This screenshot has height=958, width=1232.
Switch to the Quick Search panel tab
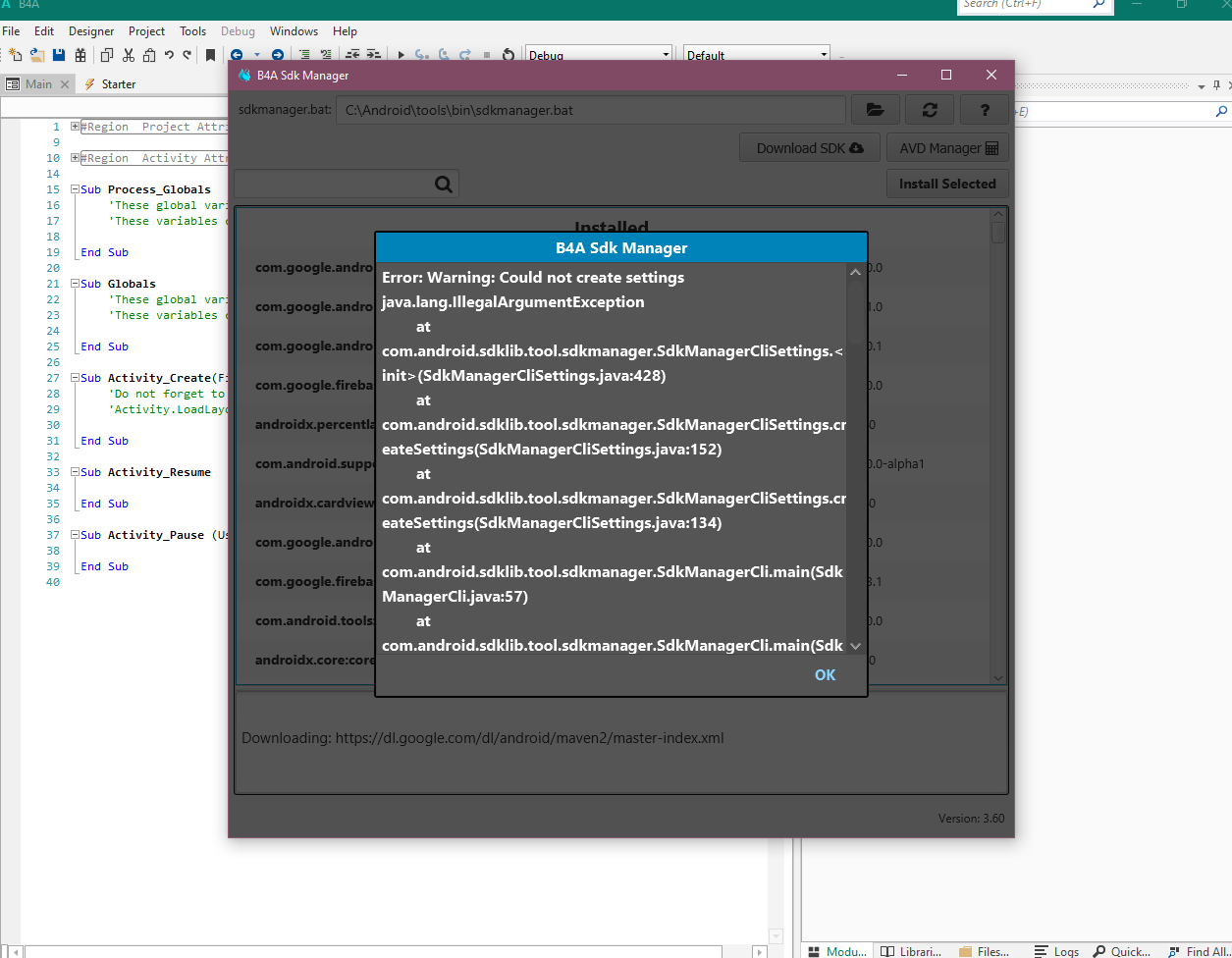(1122, 950)
